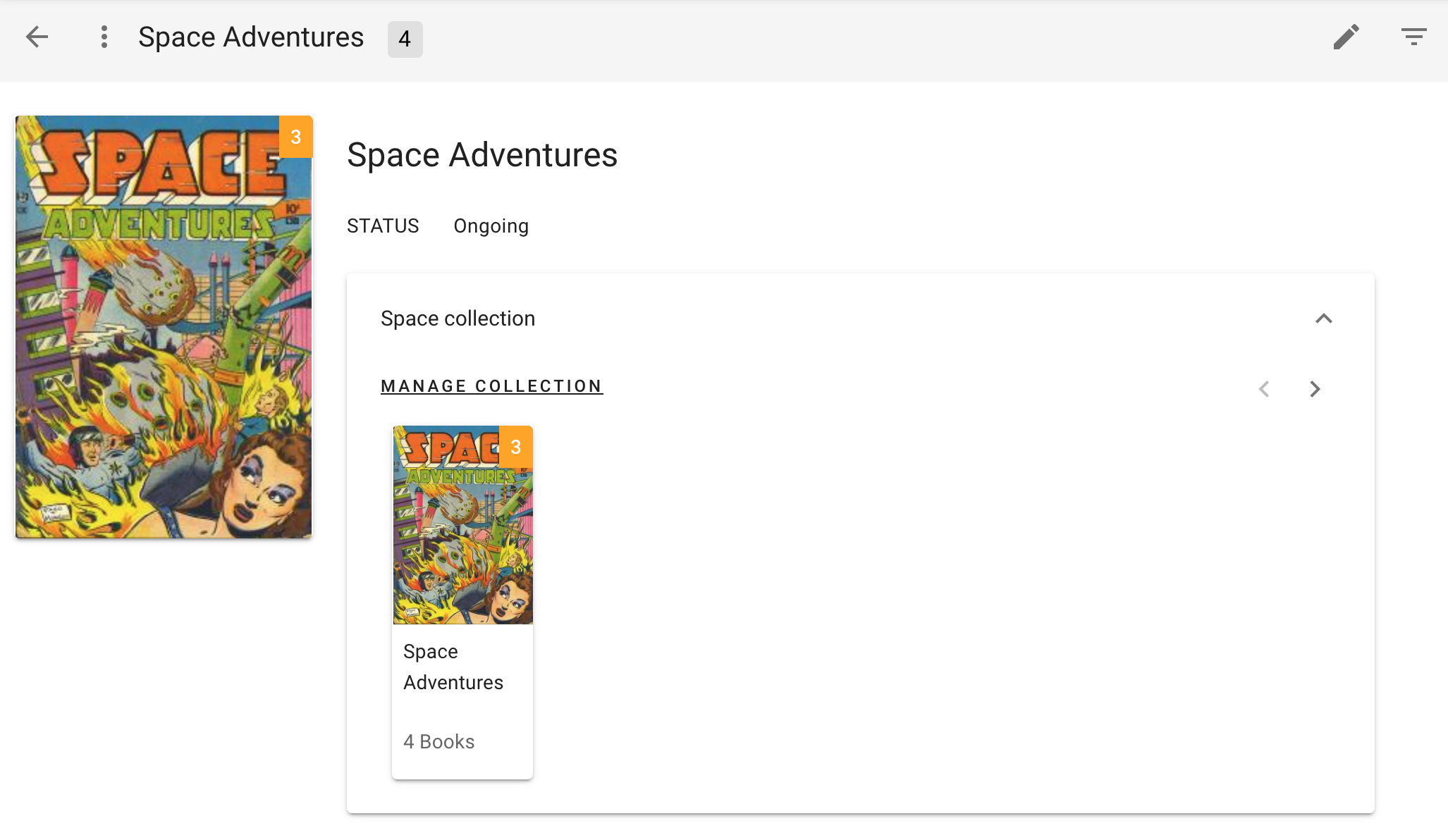Click the 4 Books label on card
This screenshot has width=1448, height=840.
pyautogui.click(x=438, y=741)
